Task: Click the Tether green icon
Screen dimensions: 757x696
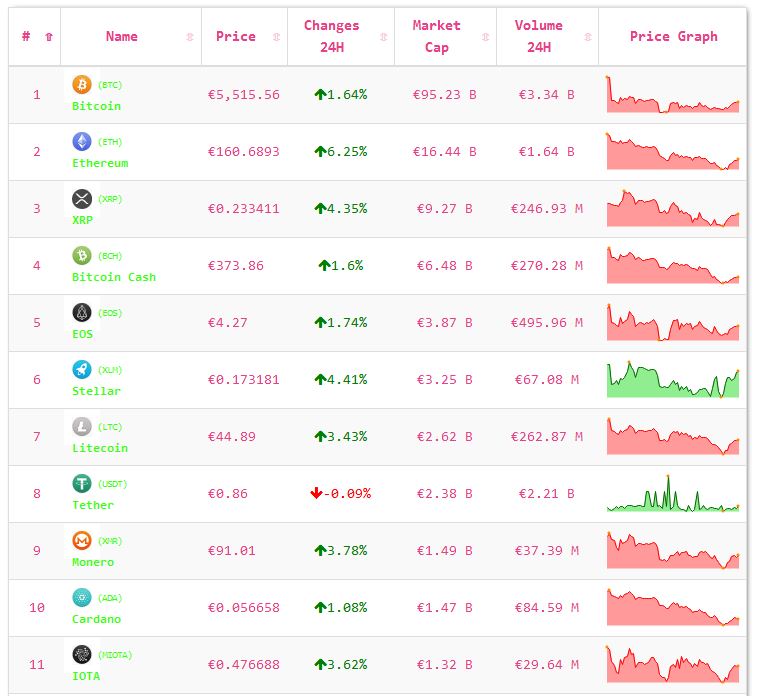Action: pyautogui.click(x=82, y=484)
